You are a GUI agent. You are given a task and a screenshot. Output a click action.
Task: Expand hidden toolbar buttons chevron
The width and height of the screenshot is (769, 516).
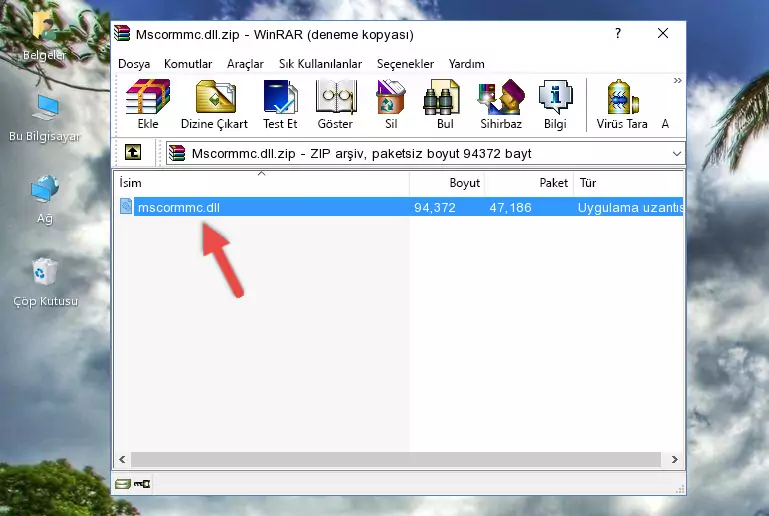677,80
